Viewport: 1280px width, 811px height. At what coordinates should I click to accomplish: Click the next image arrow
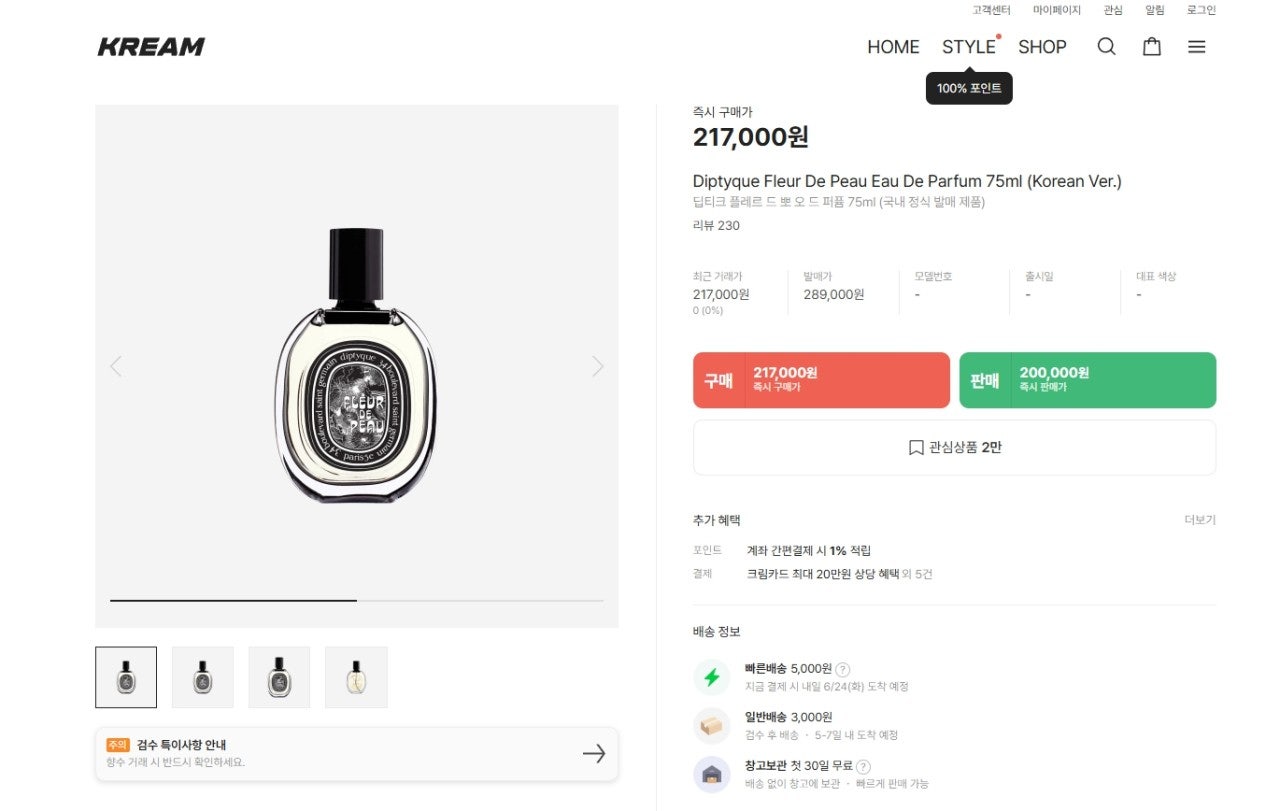click(598, 366)
